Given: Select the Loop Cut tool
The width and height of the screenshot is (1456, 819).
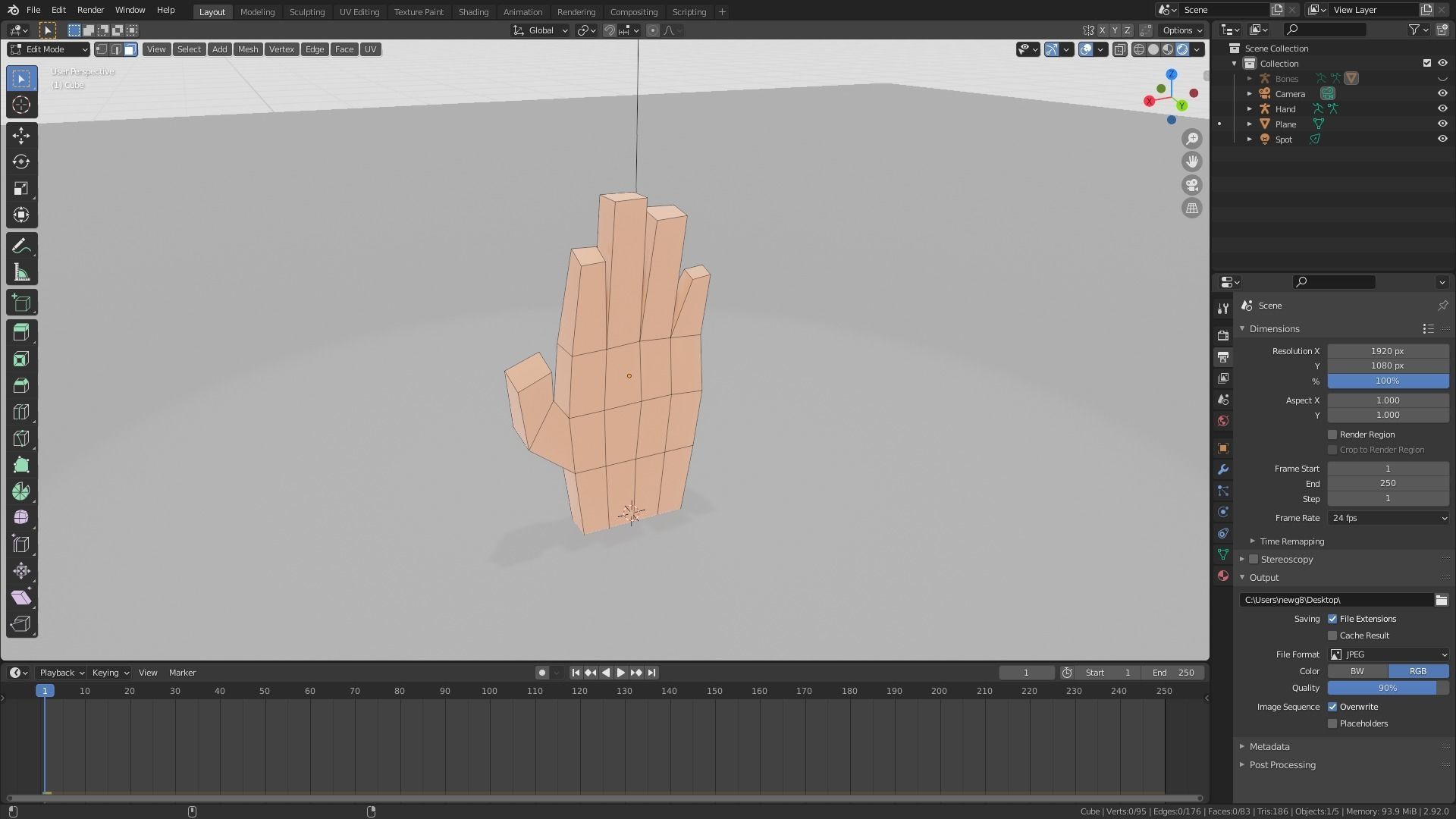Looking at the screenshot, I should [21, 412].
